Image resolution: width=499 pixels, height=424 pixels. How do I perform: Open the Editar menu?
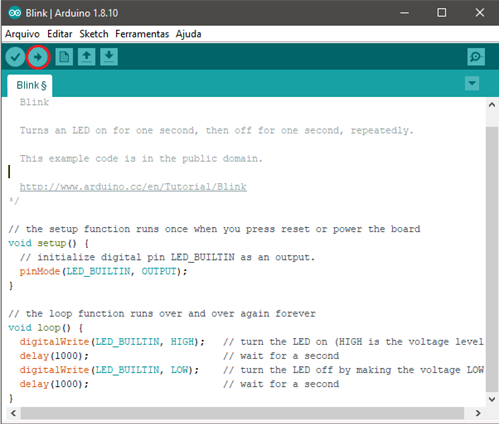[60, 34]
